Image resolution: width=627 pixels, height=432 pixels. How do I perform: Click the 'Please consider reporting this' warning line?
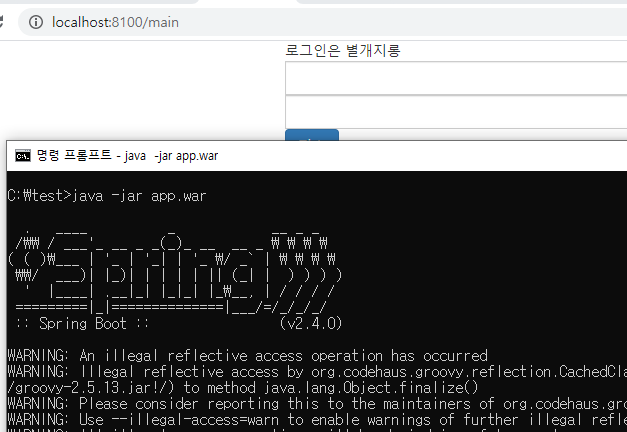click(x=317, y=404)
